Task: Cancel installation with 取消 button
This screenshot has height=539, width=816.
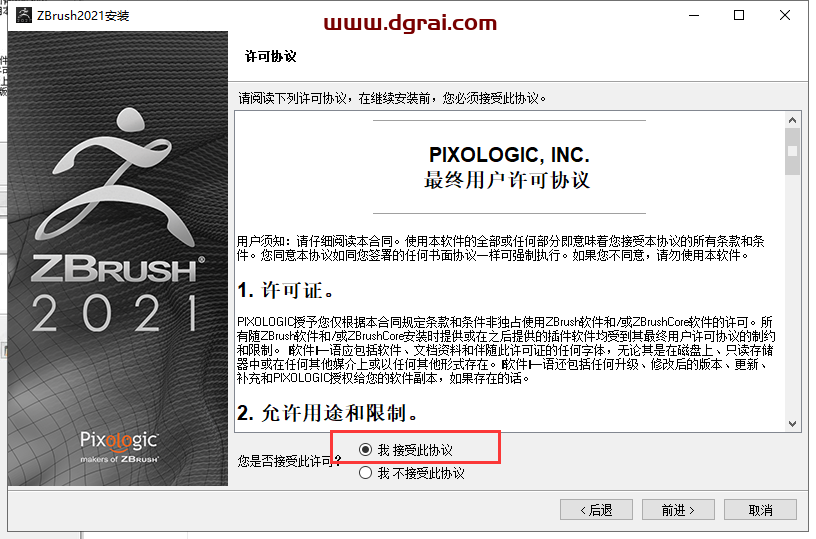Action: [760, 510]
